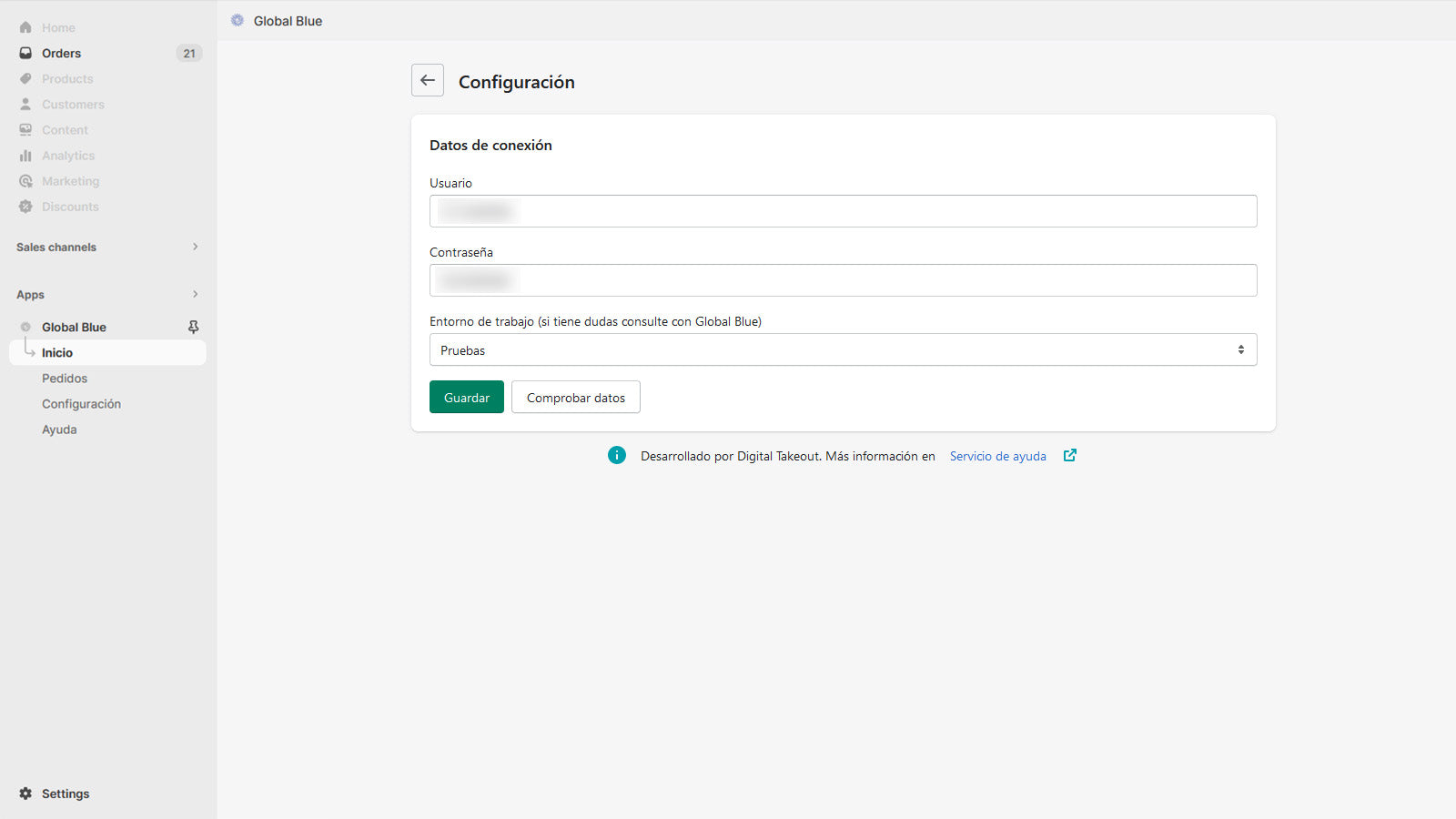Open Orders in the sidebar
Viewport: 1456px width, 819px height.
(61, 53)
